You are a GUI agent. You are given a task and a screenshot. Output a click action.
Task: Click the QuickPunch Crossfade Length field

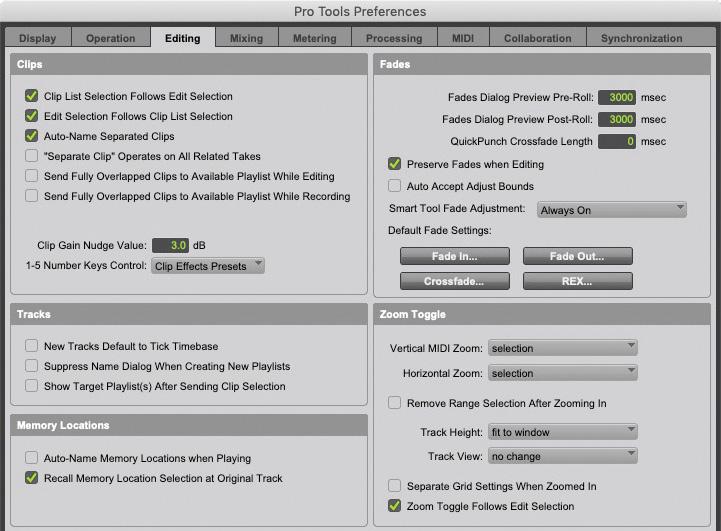[617, 142]
